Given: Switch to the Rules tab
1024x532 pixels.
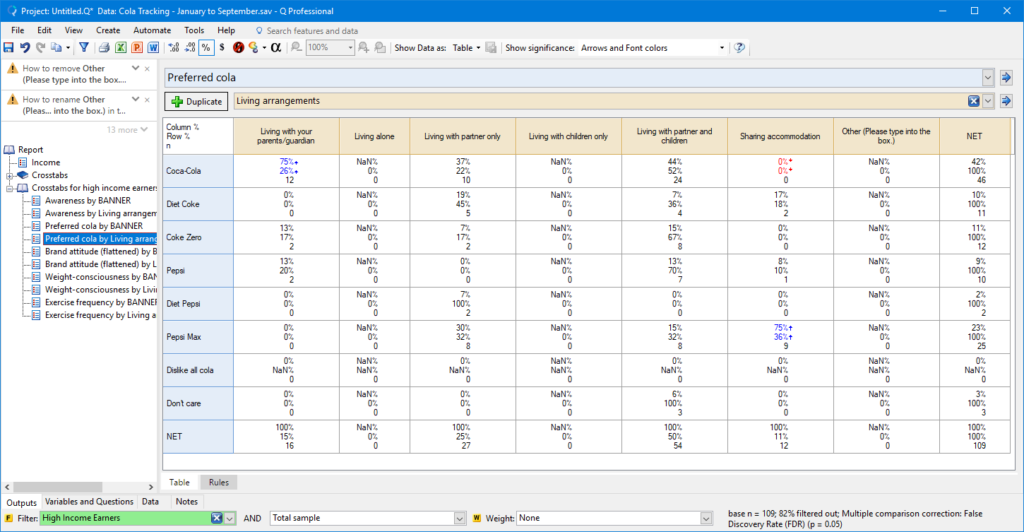Looking at the screenshot, I should [219, 482].
